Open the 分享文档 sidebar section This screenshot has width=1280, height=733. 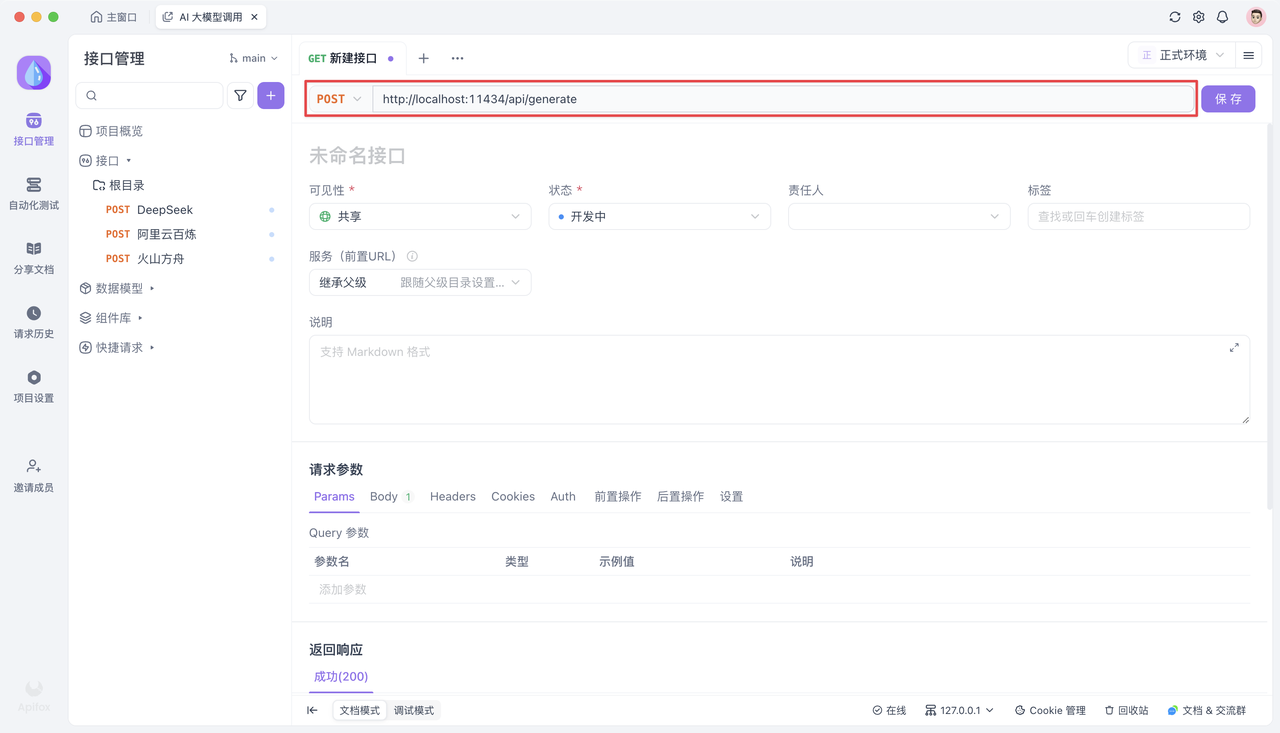point(34,258)
